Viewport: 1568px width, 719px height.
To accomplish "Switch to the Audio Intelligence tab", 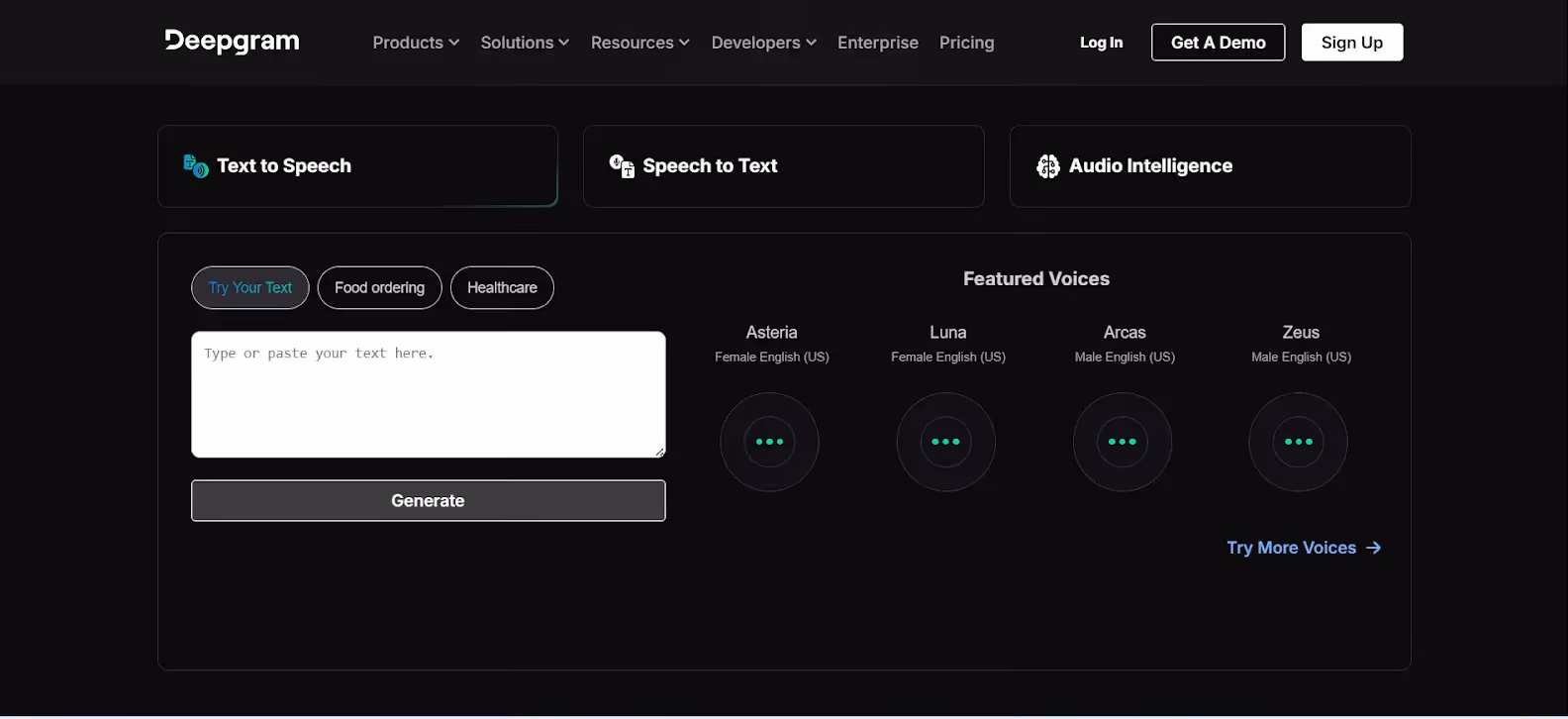I will tap(1211, 166).
